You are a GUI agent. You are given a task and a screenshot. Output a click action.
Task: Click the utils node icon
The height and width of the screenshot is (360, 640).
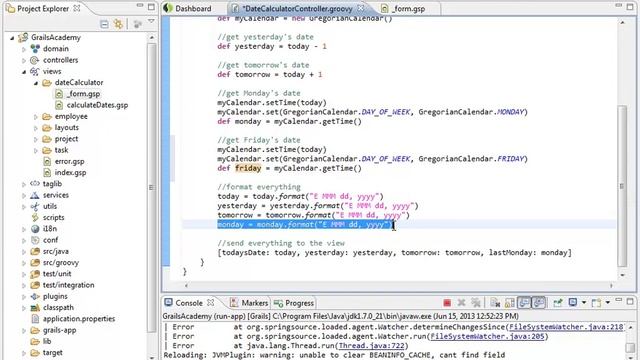pyautogui.click(x=36, y=206)
